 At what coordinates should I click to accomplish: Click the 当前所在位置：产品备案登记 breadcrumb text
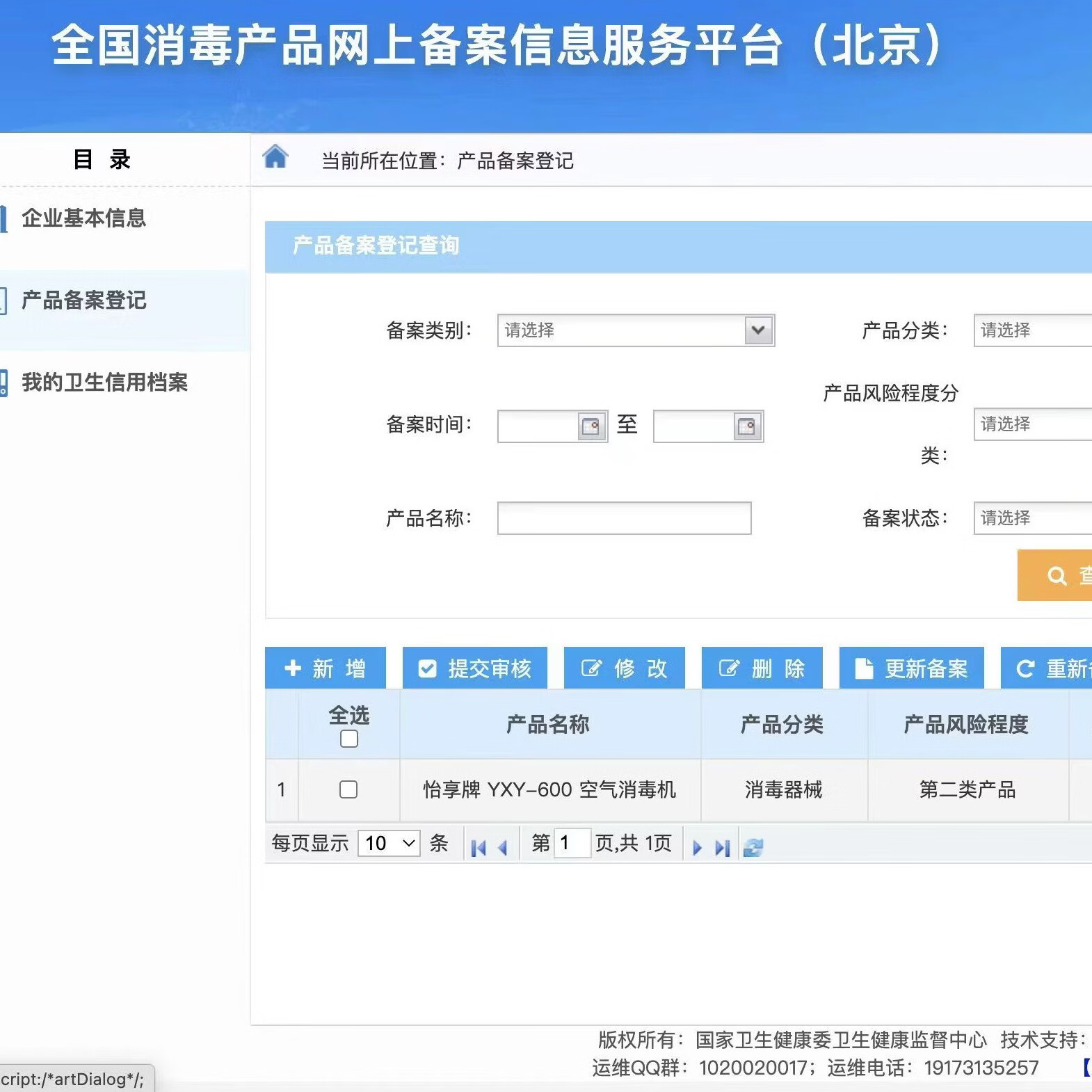[x=447, y=161]
